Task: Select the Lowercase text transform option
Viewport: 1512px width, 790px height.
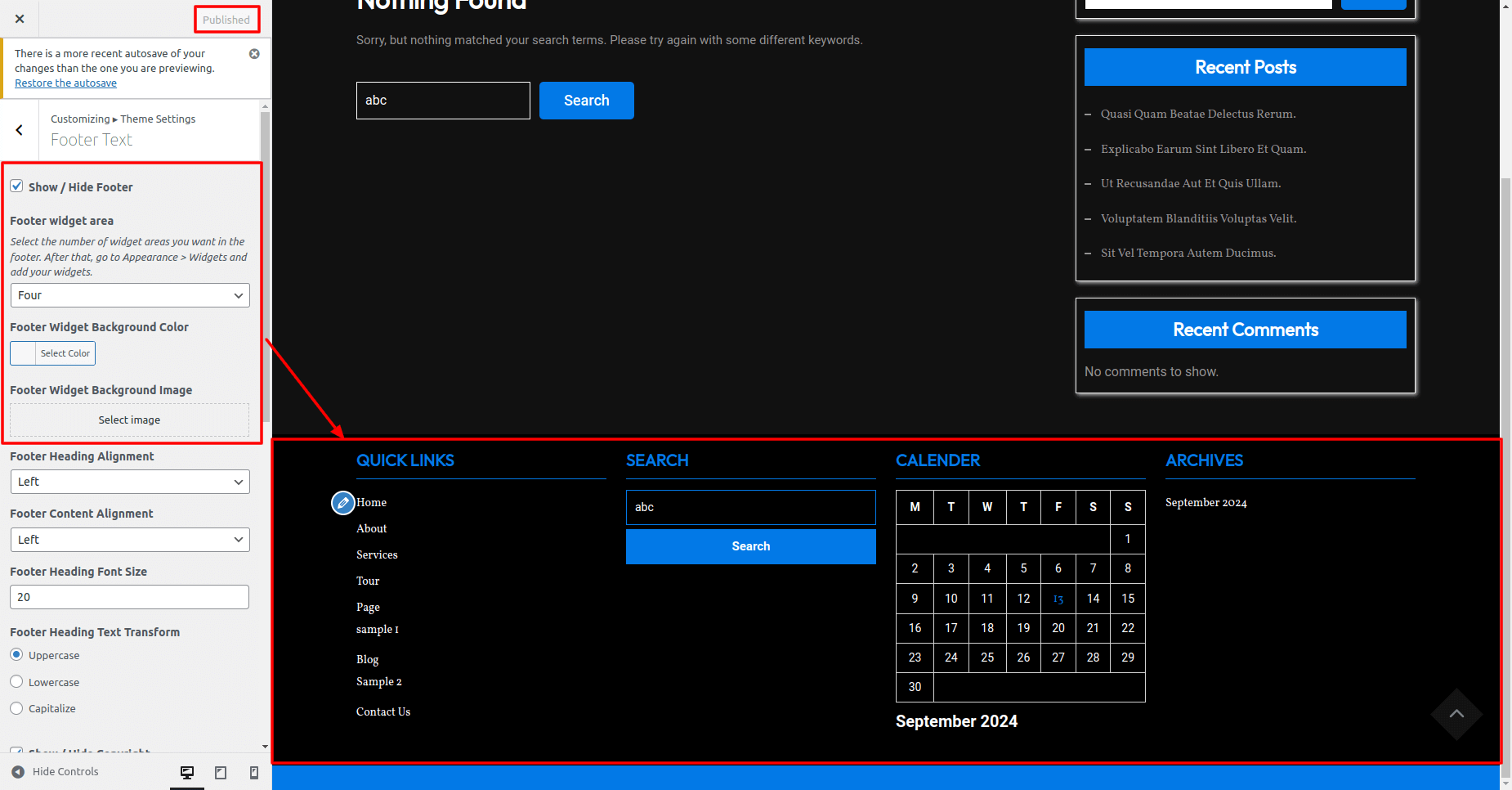Action: [16, 682]
